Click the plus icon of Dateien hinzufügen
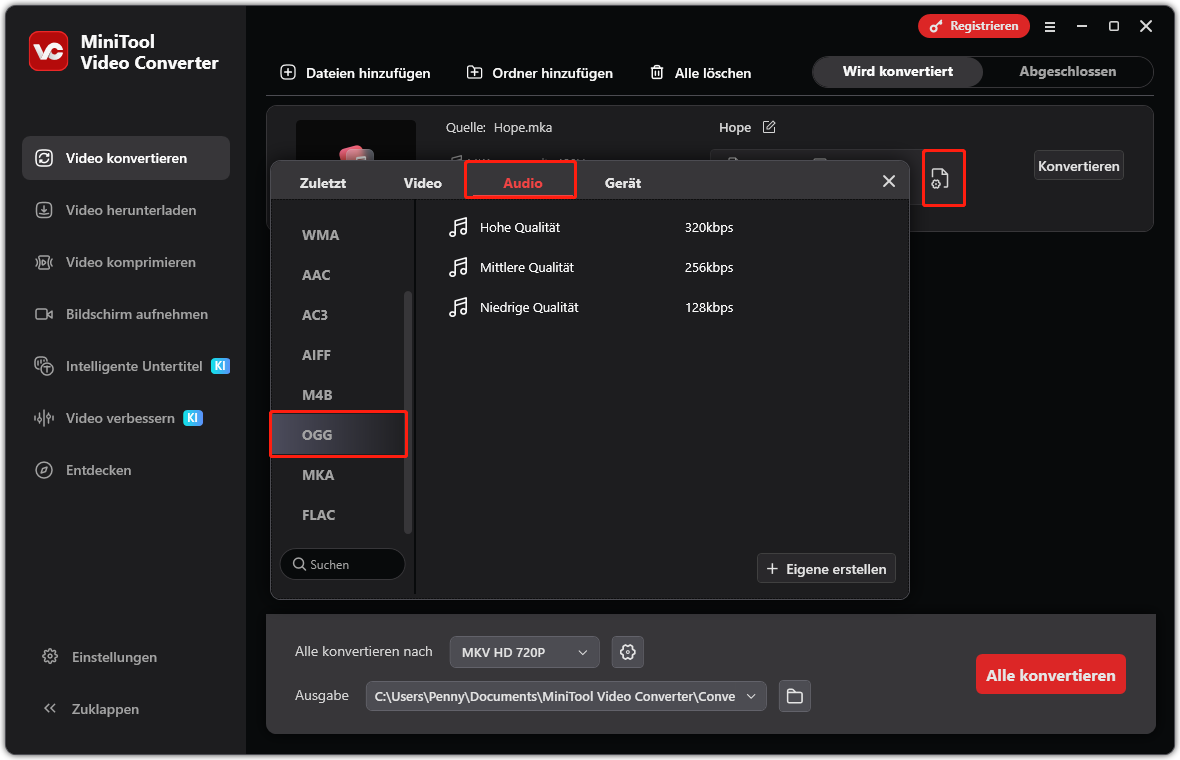The width and height of the screenshot is (1180, 760). (x=287, y=72)
